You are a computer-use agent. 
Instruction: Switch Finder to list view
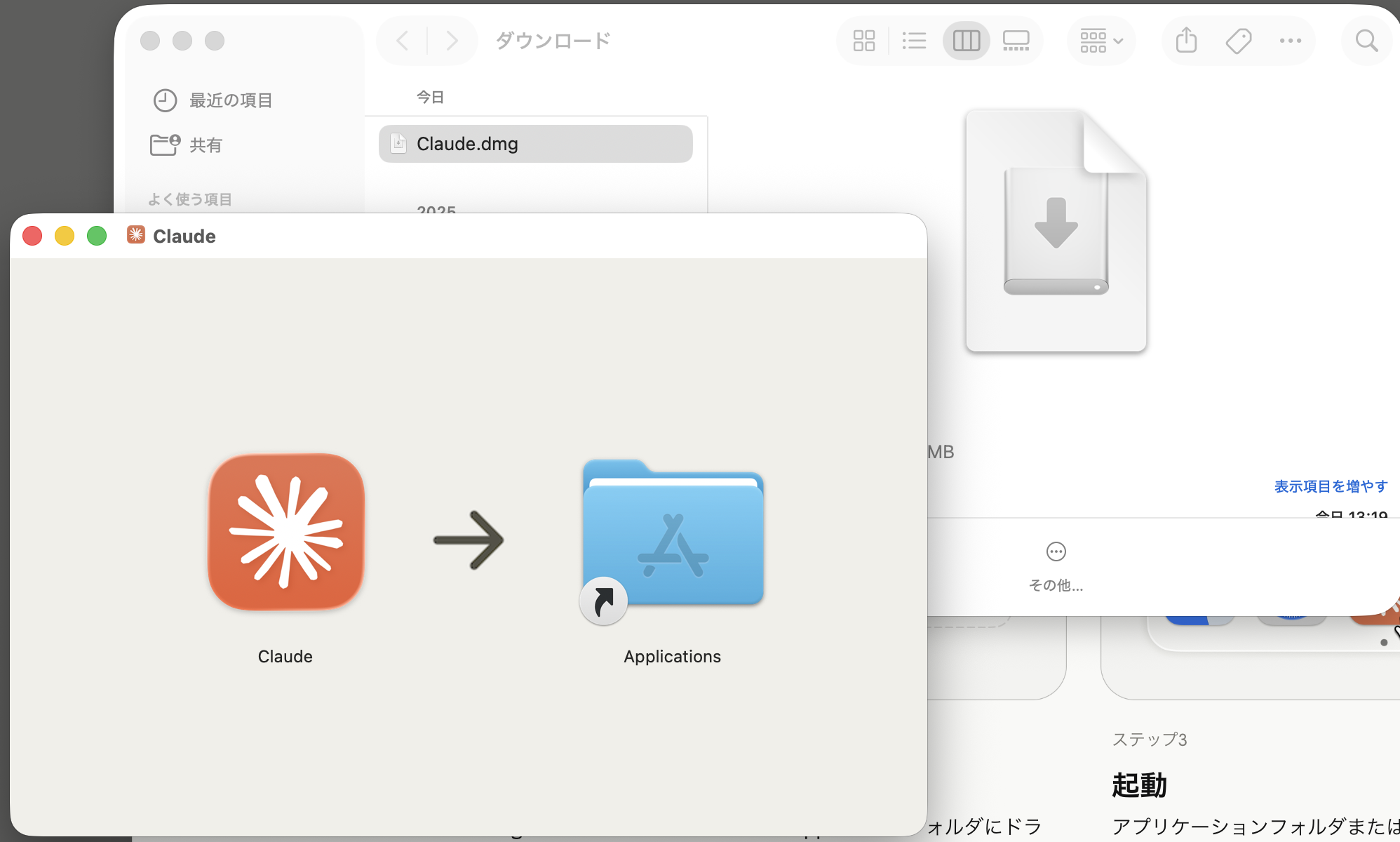click(x=914, y=40)
